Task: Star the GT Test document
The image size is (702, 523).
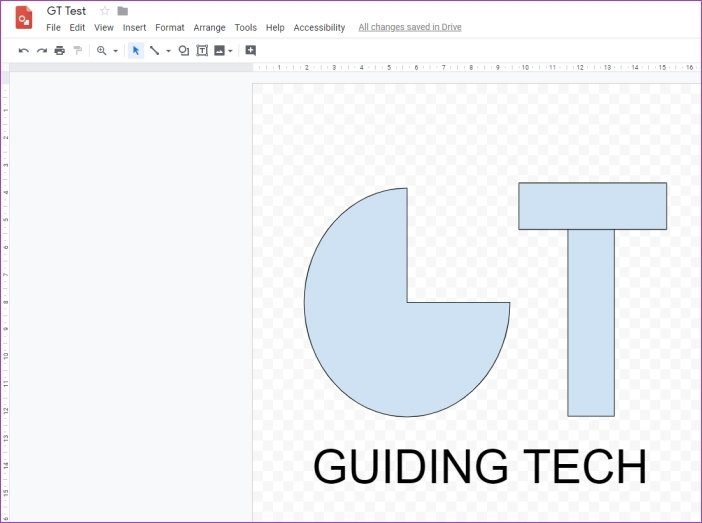Action: (x=105, y=11)
